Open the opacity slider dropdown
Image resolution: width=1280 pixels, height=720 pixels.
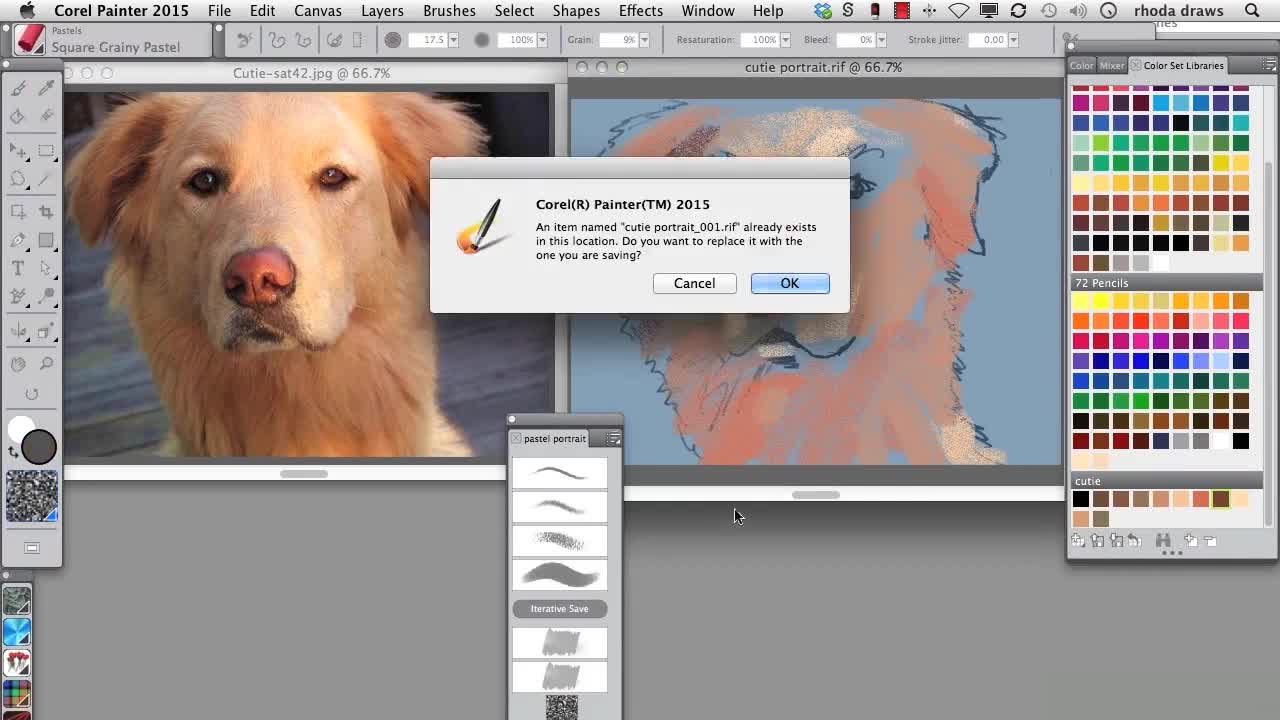tap(541, 40)
